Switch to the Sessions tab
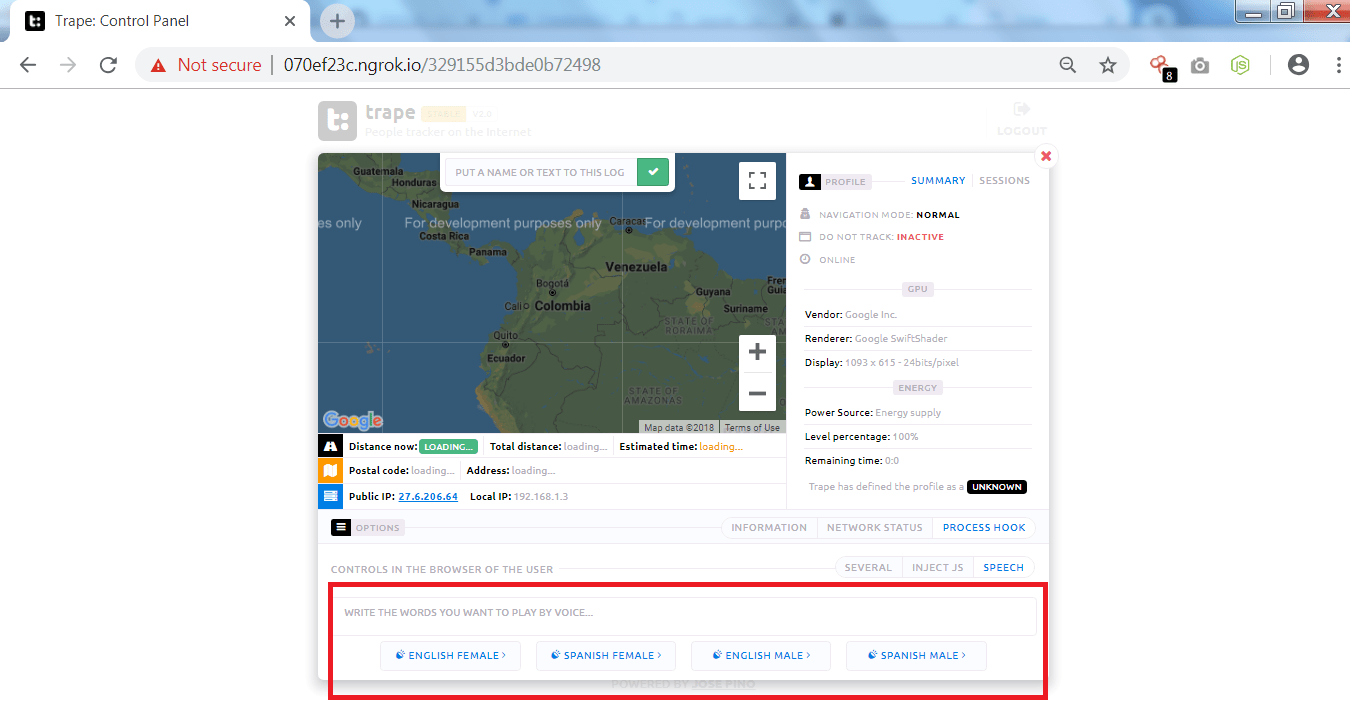This screenshot has width=1350, height=706. click(1004, 181)
